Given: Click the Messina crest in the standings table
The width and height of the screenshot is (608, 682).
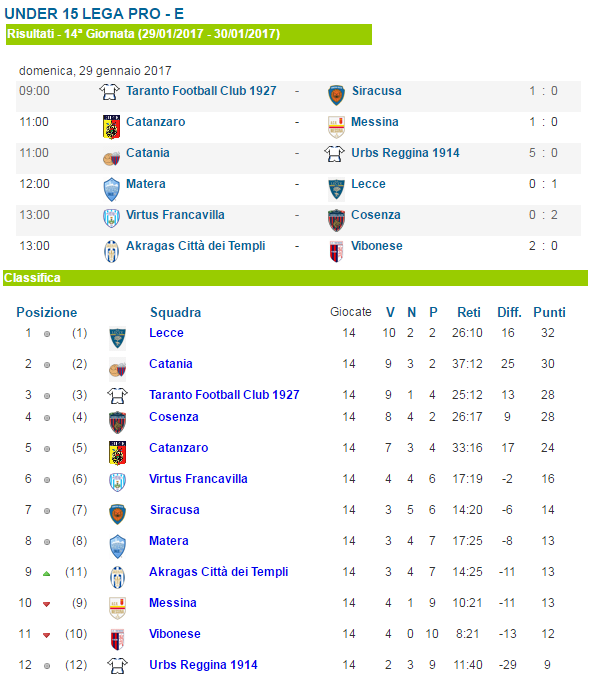Looking at the screenshot, I should coord(117,608).
